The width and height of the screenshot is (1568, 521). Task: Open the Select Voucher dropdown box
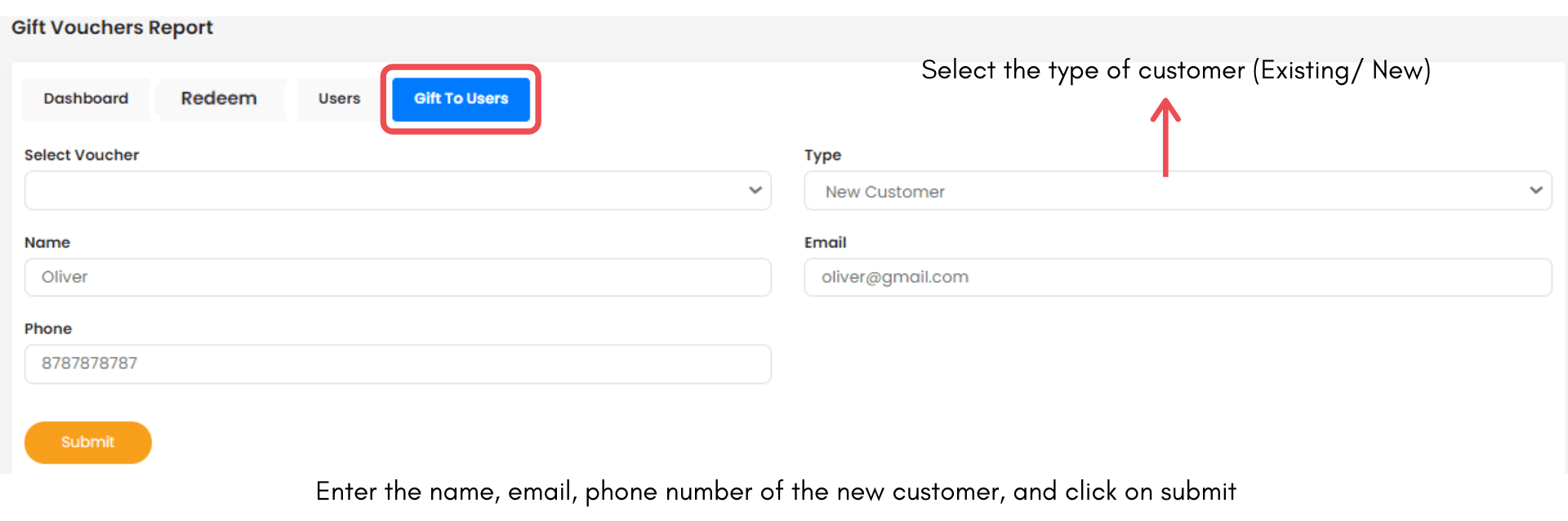(384, 191)
